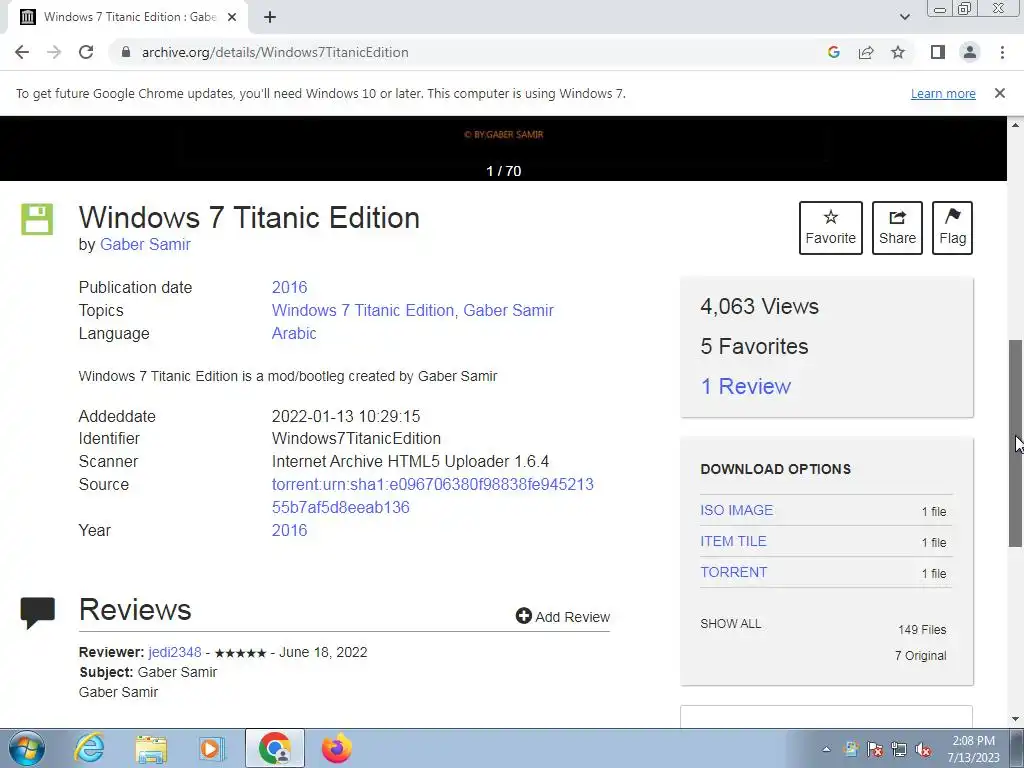Click the Share item button
Viewport: 1024px width, 768px height.
point(897,228)
